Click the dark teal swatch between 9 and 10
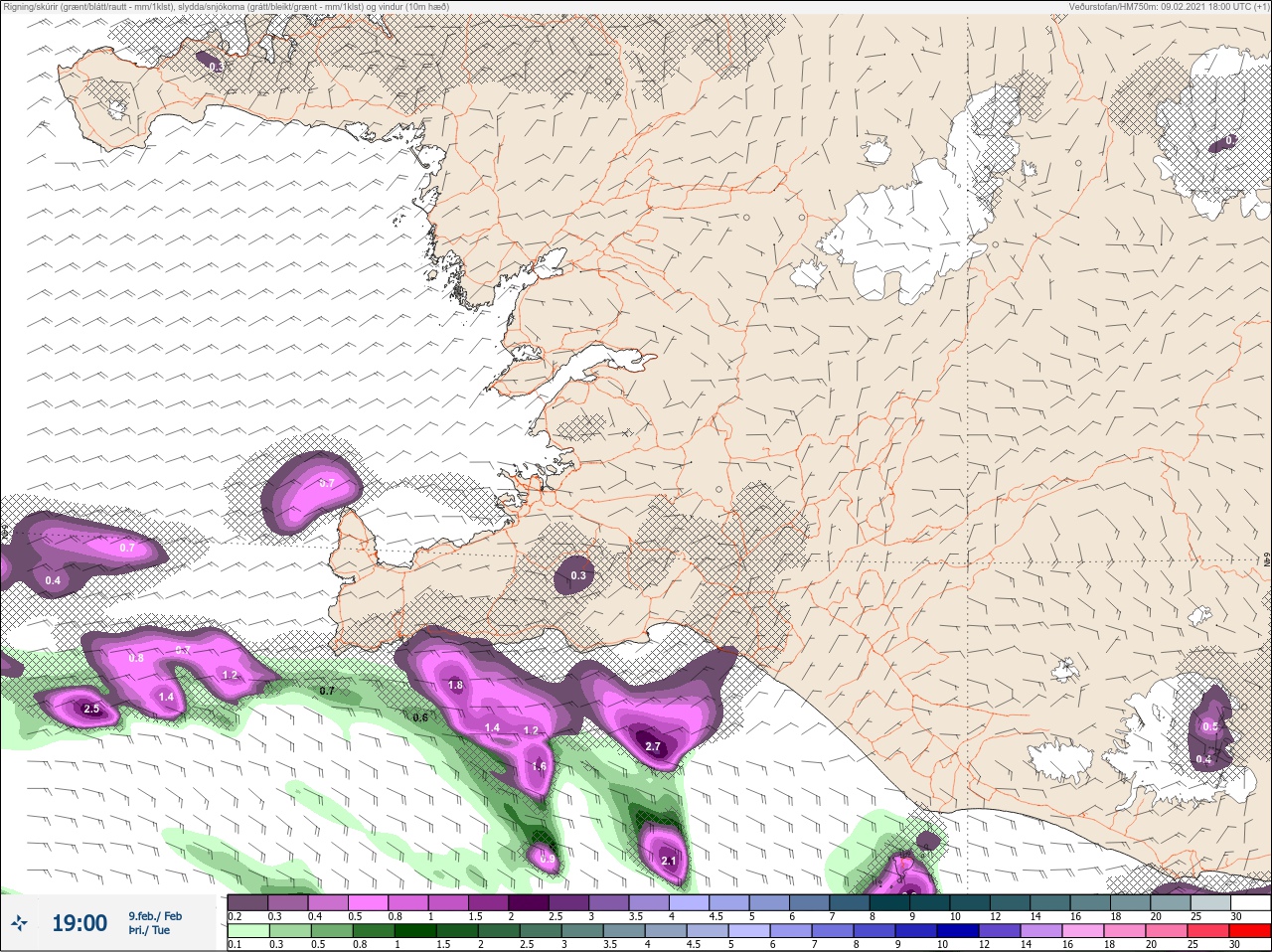This screenshot has width=1272, height=952. 931,902
